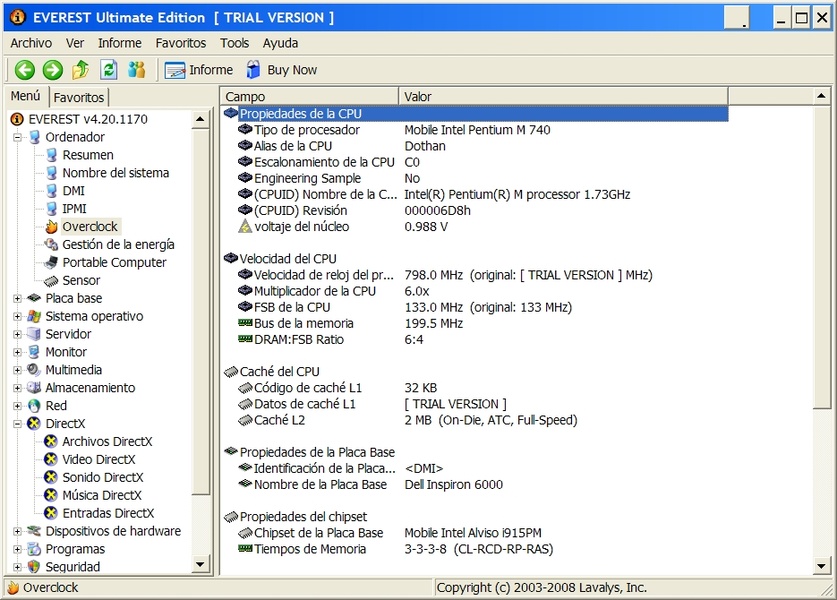Open Video DirectX in the tree
Image resolution: width=837 pixels, height=600 pixels.
[98, 460]
